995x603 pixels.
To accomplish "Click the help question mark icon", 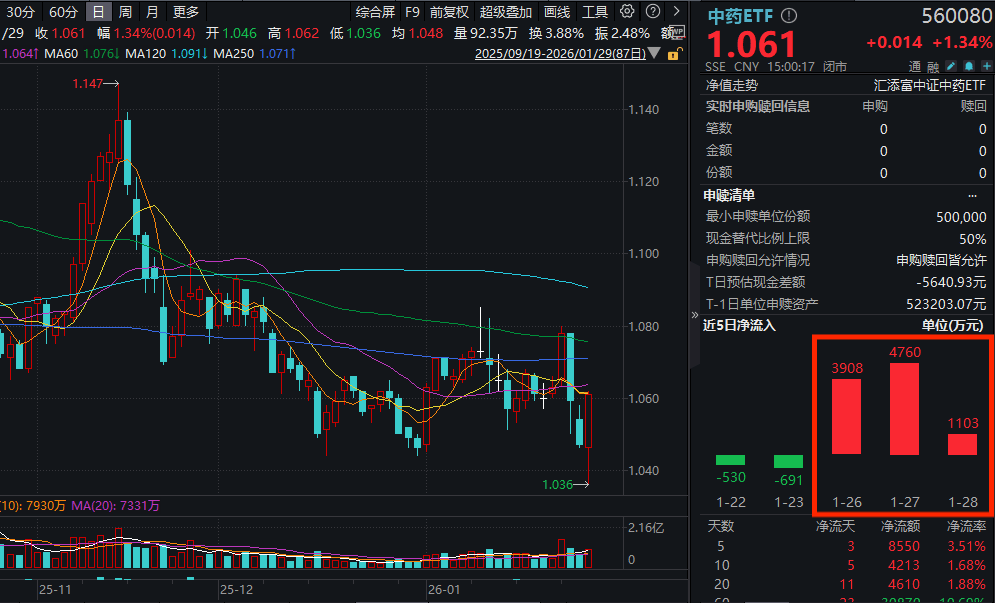I will [x=651, y=10].
